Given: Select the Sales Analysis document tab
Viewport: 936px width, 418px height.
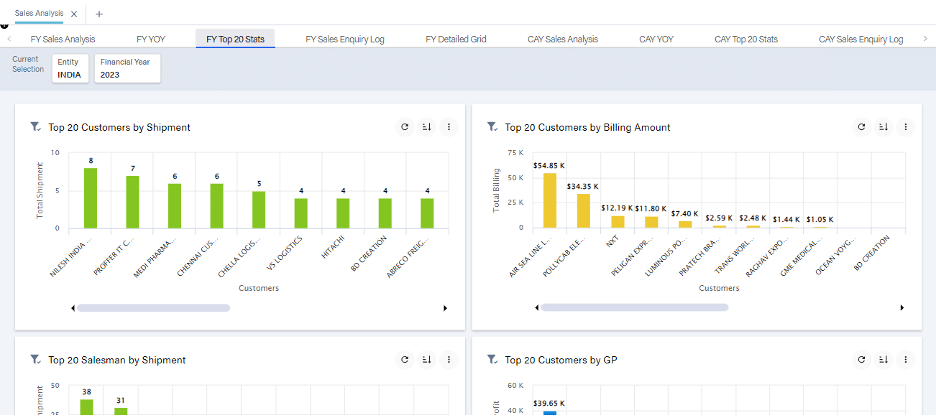Looking at the screenshot, I should 39,13.
